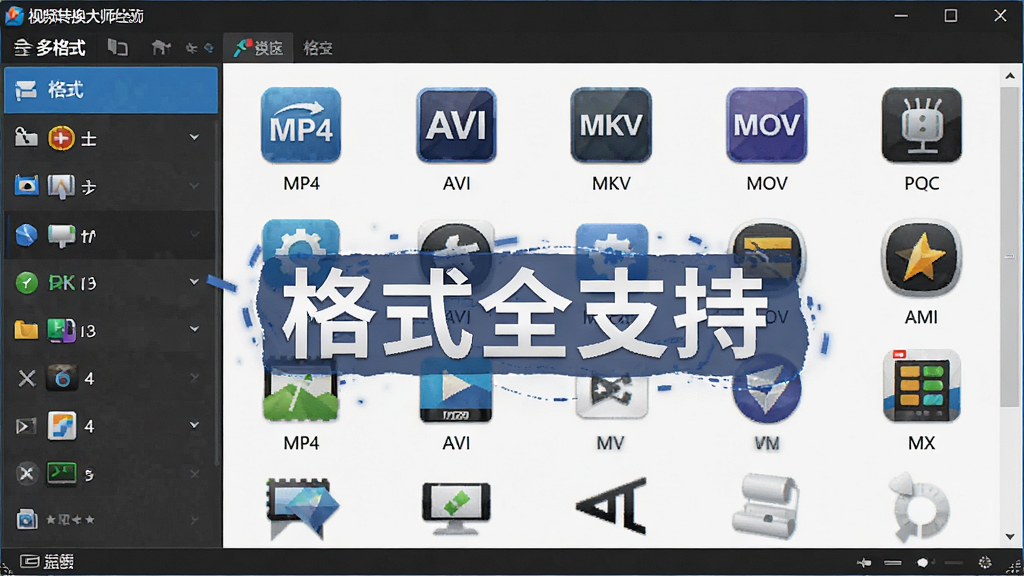The width and height of the screenshot is (1024, 576).
Task: Switch to the tab with the red pin icon
Action: coord(259,48)
